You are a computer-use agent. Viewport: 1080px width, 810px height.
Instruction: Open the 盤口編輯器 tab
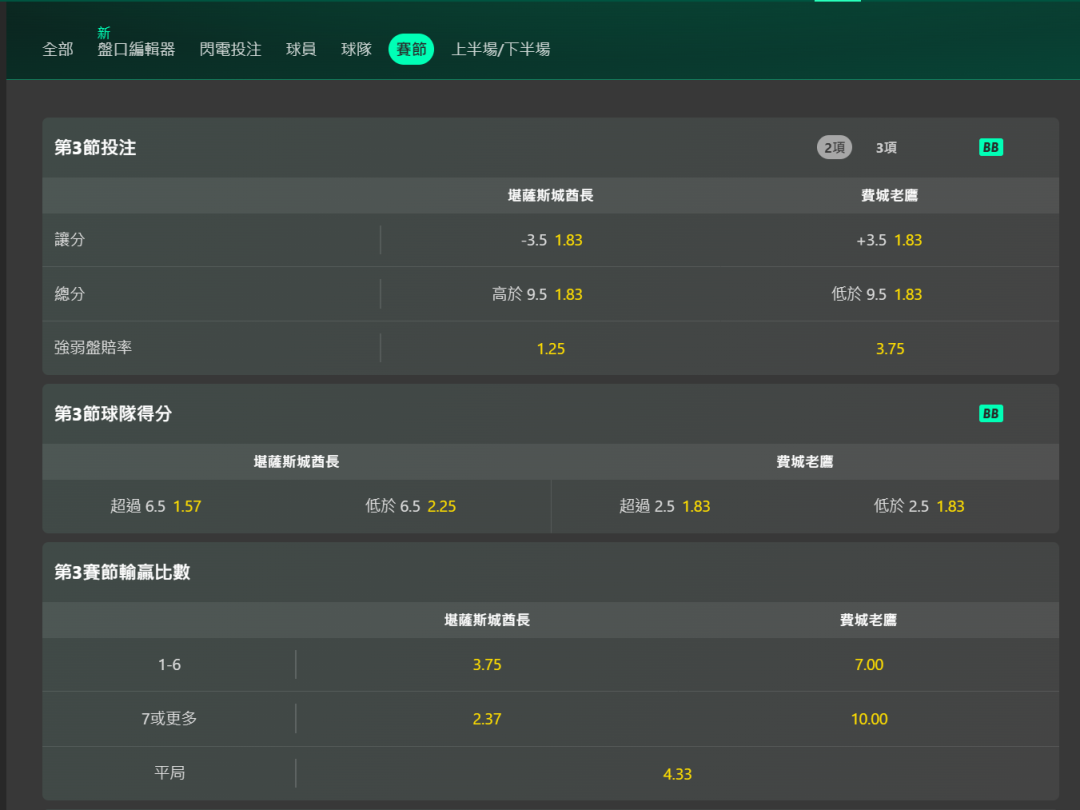tap(136, 50)
